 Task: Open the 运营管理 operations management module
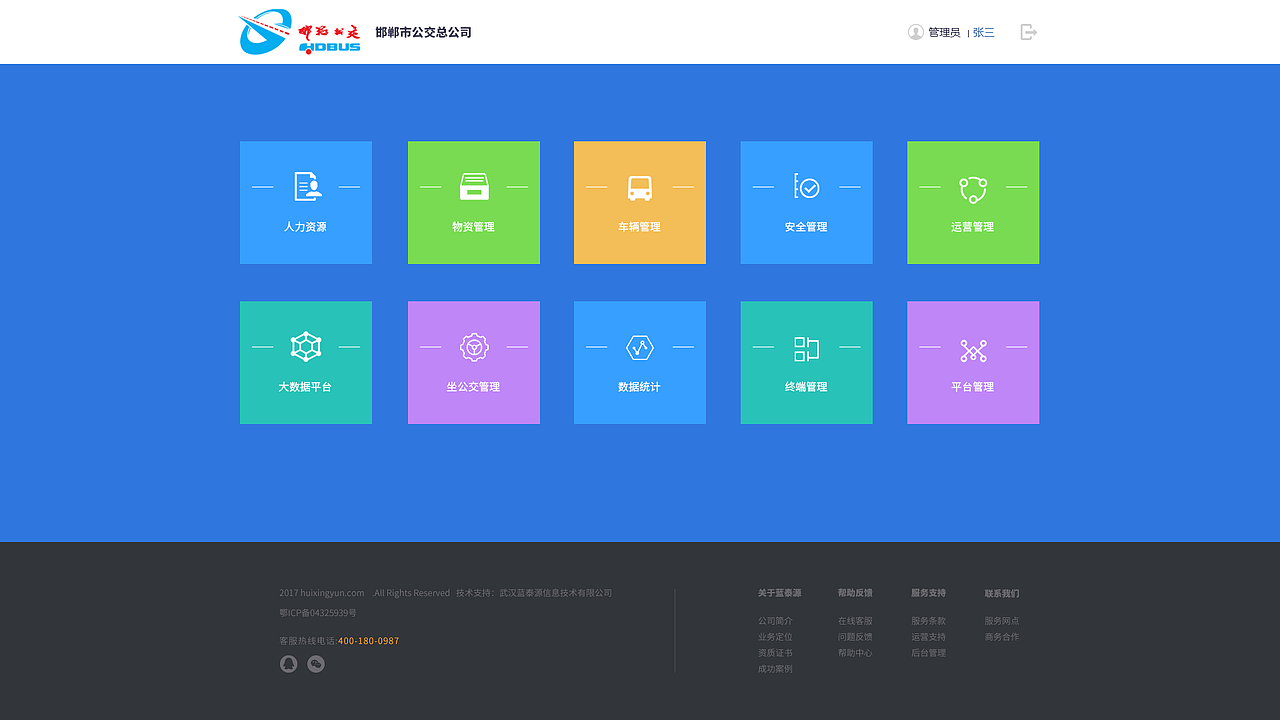click(972, 202)
